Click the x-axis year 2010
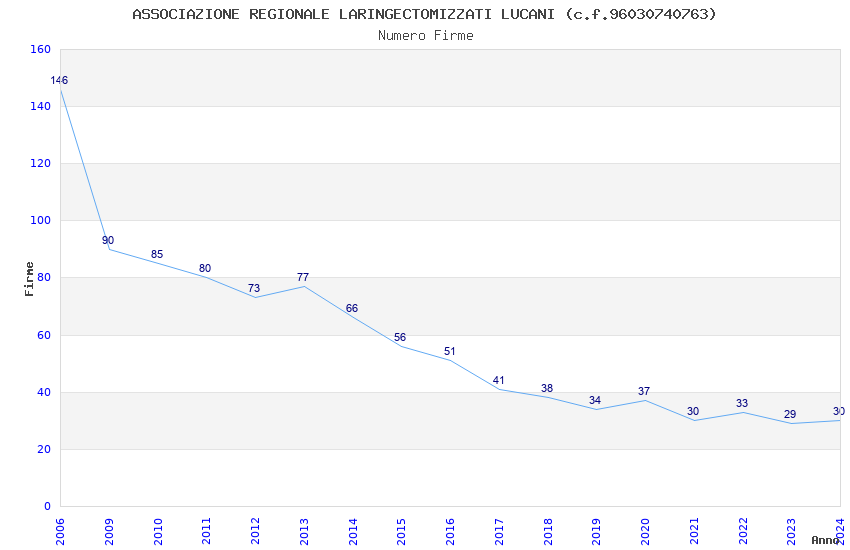The width and height of the screenshot is (850, 550). 158,531
